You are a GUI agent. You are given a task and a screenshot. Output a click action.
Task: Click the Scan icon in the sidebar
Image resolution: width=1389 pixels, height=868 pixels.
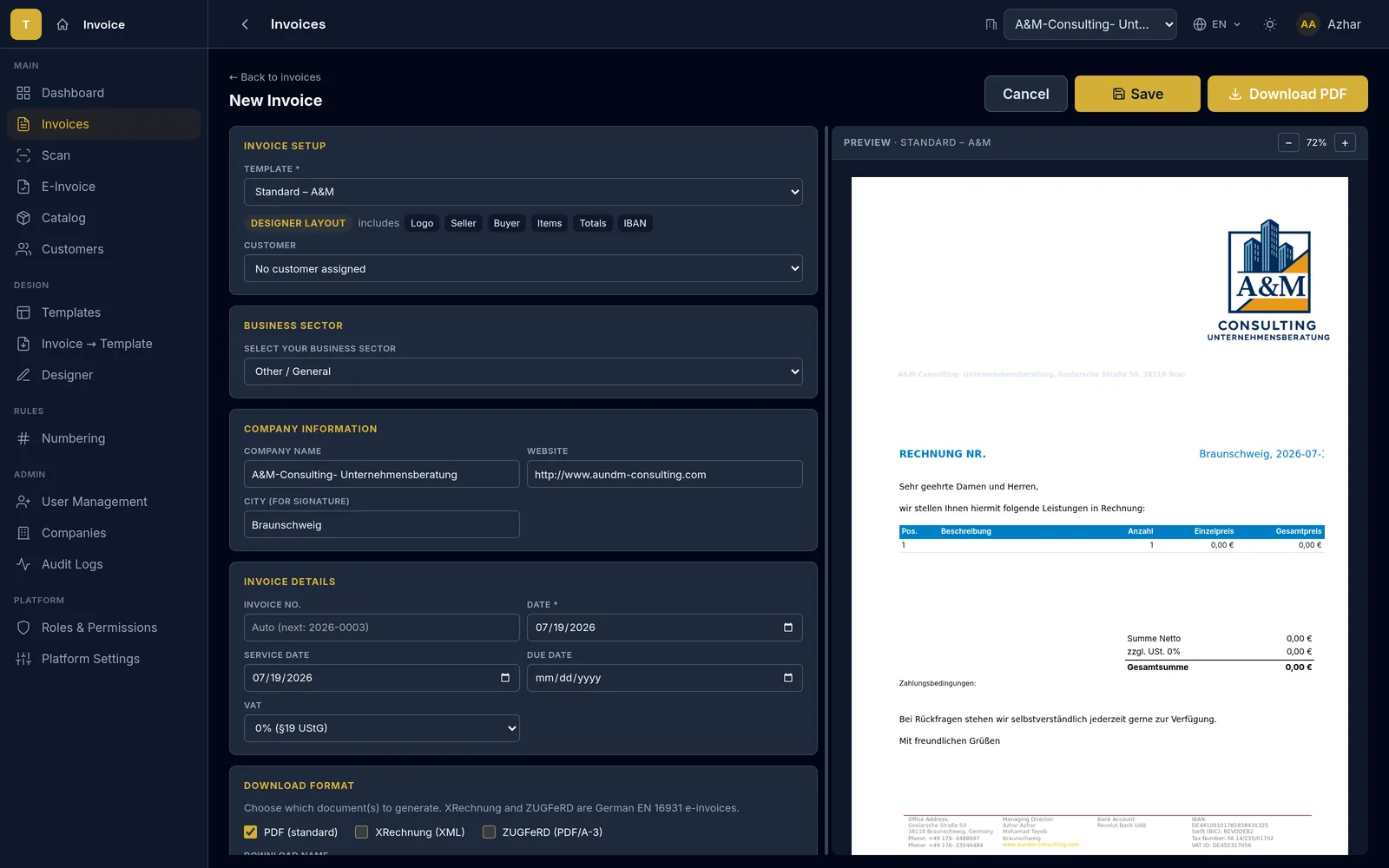point(23,155)
